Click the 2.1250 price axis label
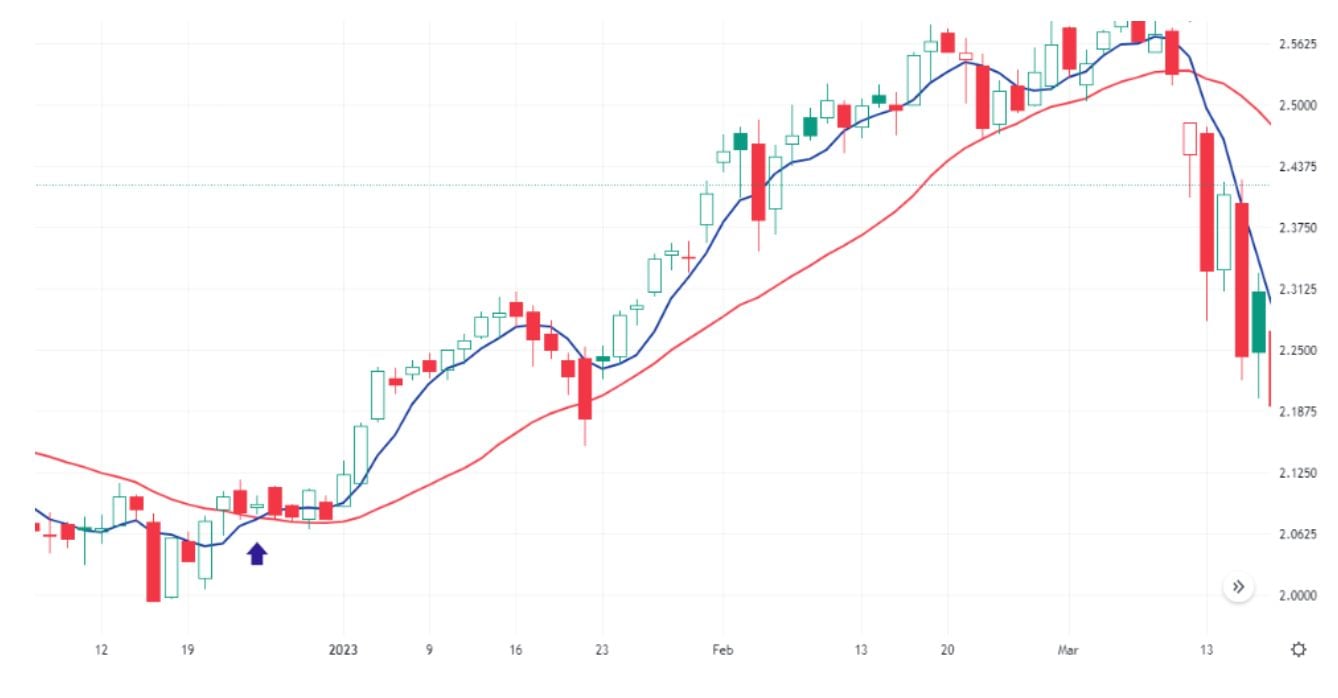This screenshot has width=1338, height=698. tap(1299, 473)
